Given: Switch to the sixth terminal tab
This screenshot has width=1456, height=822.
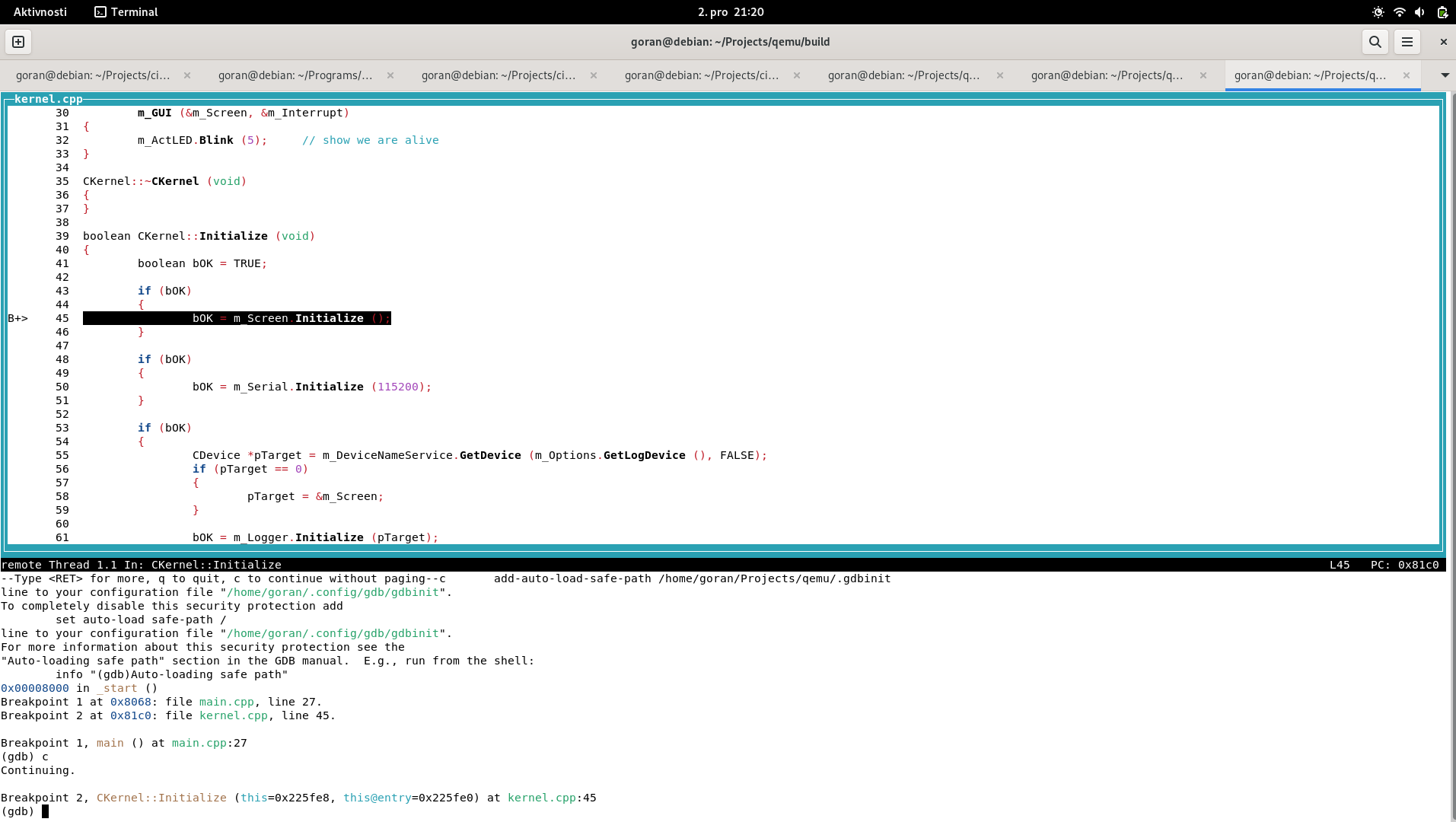Looking at the screenshot, I should pyautogui.click(x=1107, y=75).
